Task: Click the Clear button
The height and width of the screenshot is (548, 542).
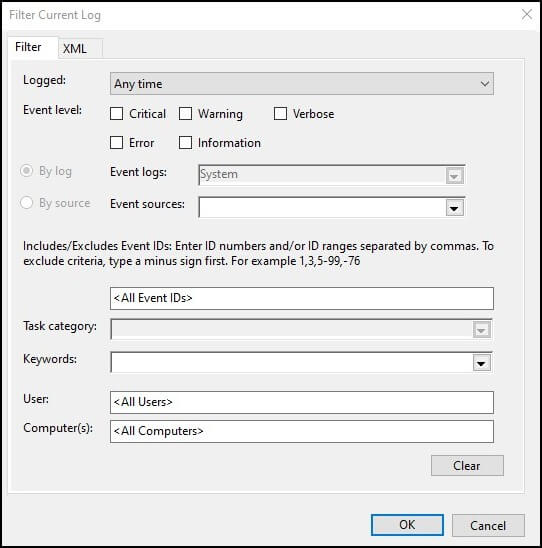Action: click(x=467, y=466)
